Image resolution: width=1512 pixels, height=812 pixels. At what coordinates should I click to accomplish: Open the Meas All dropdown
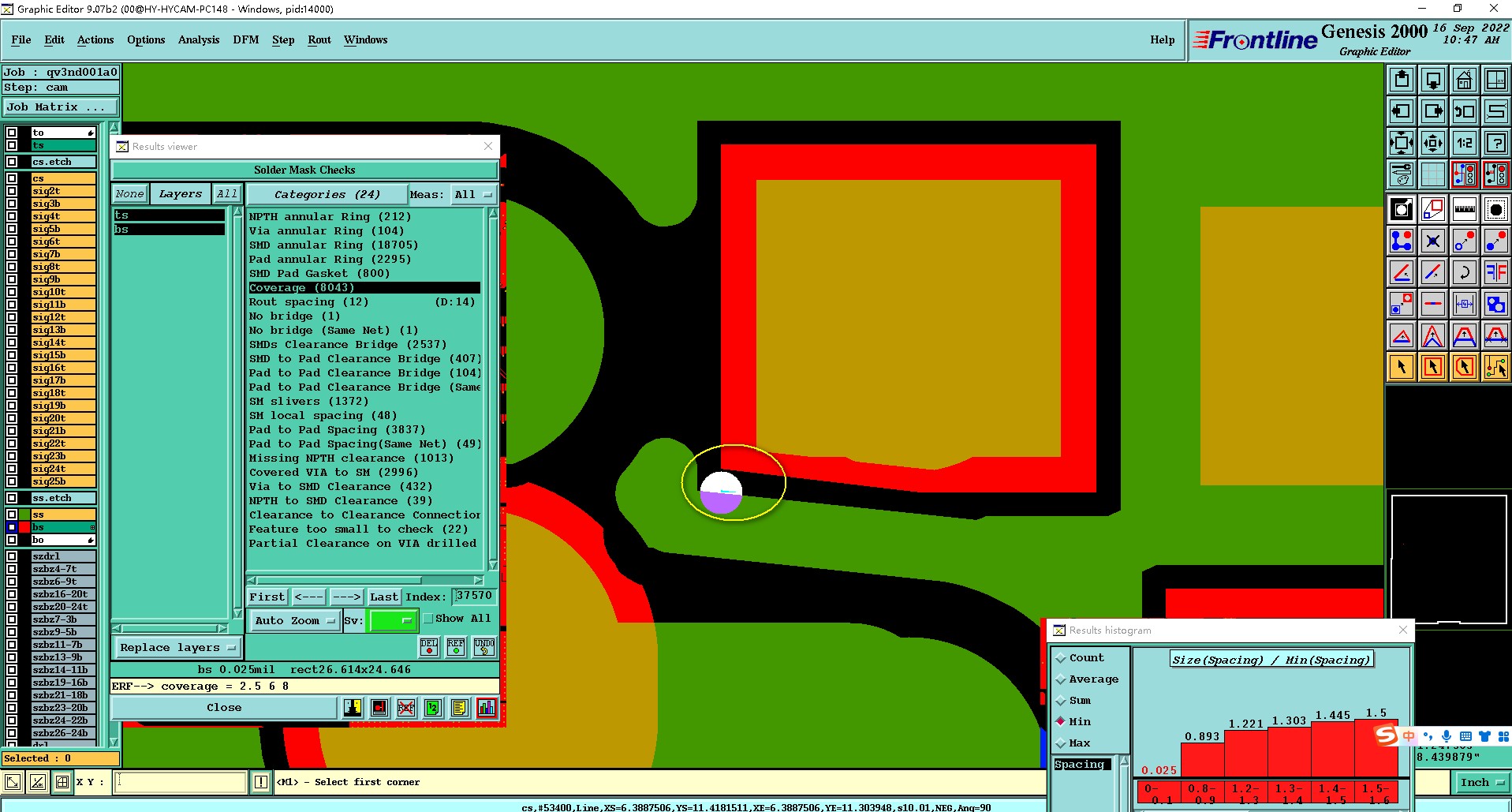(472, 194)
